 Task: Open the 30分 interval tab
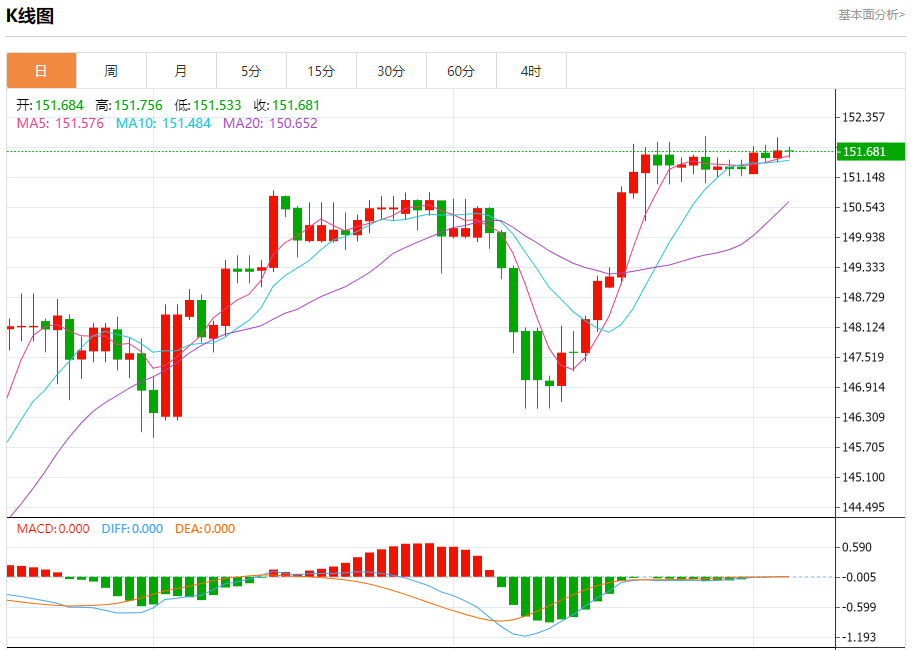(x=391, y=71)
